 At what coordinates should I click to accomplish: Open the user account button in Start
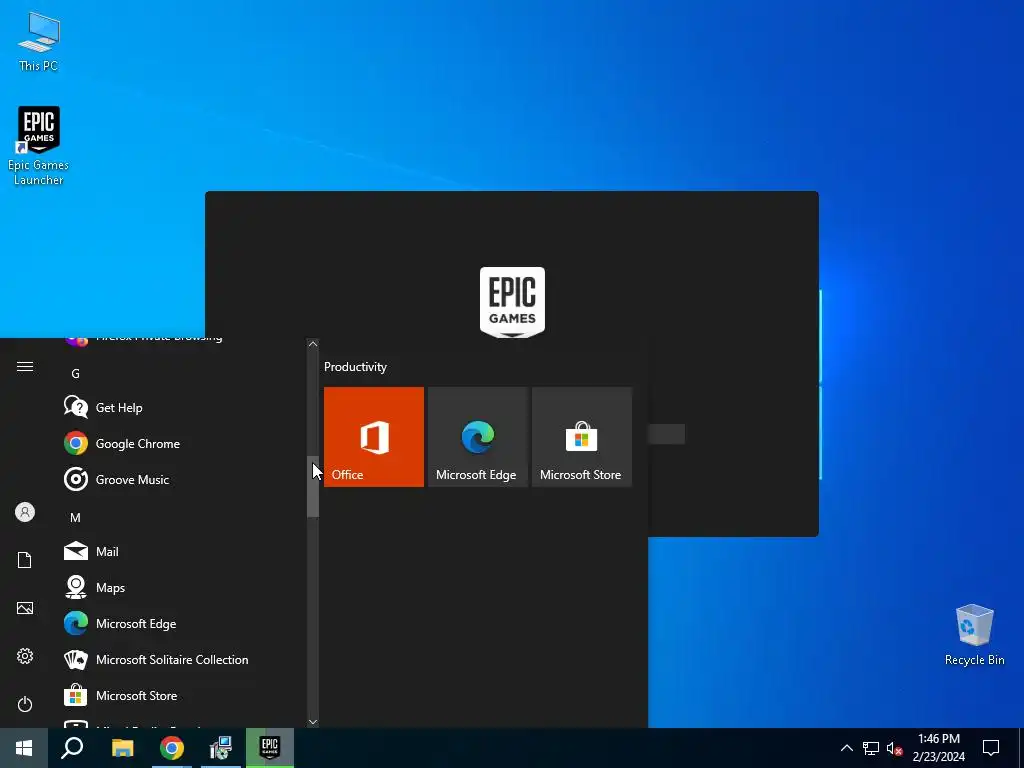[25, 512]
